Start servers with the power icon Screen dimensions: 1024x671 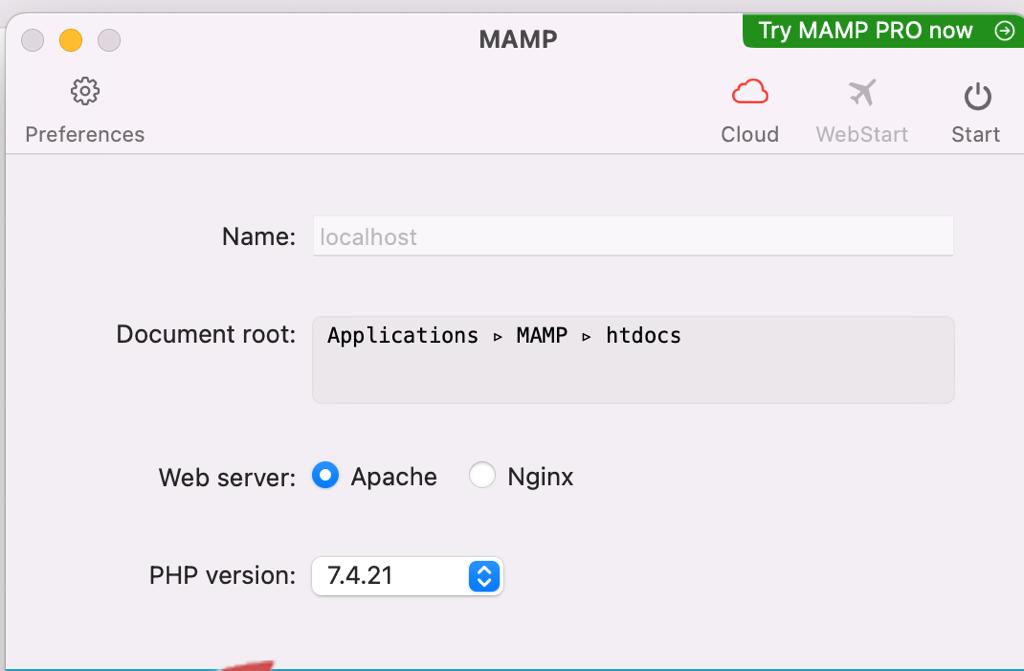[978, 96]
